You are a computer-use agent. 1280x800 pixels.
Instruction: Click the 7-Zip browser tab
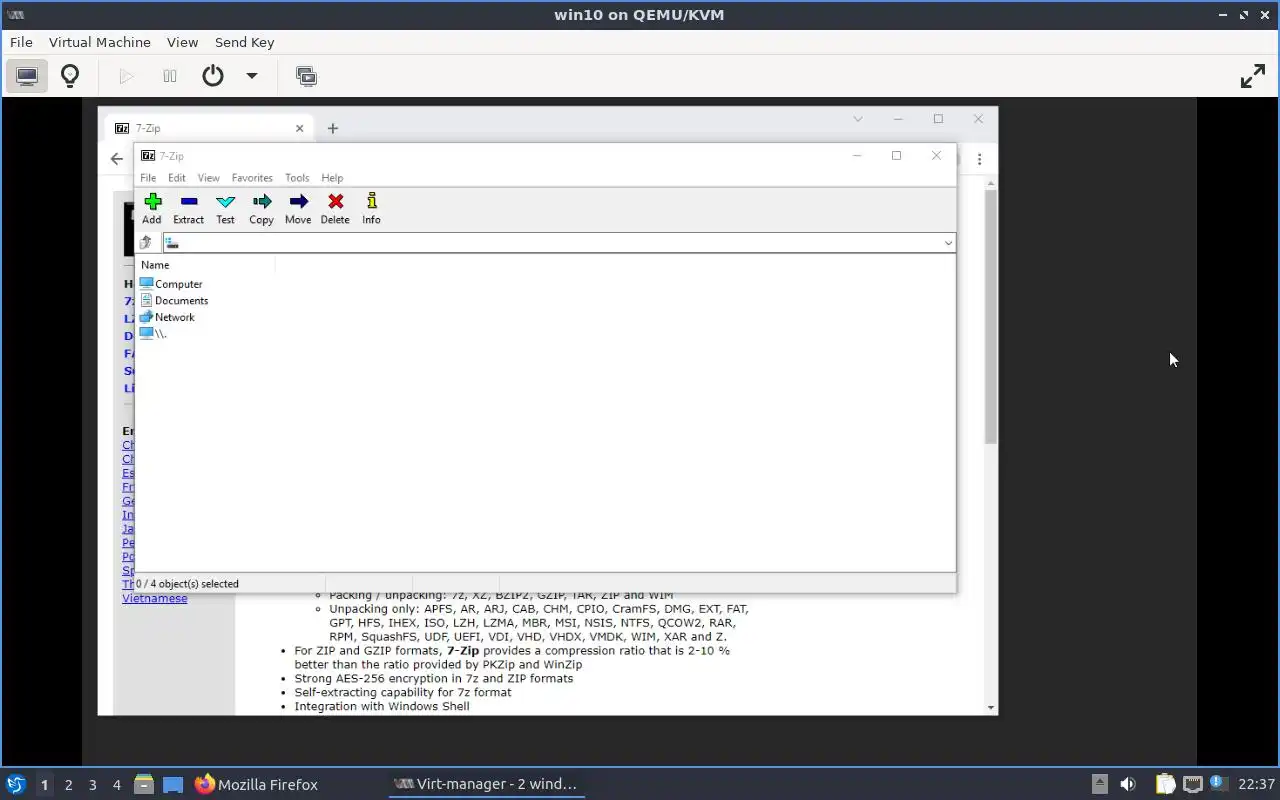pyautogui.click(x=208, y=128)
